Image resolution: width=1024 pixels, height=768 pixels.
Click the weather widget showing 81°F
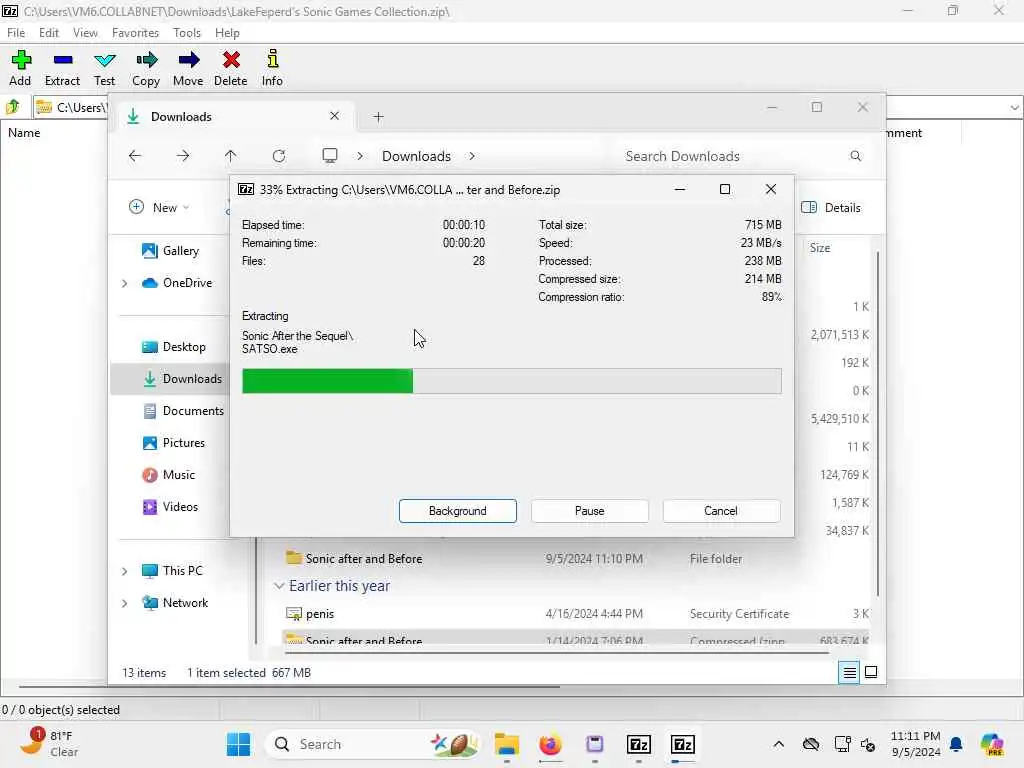click(48, 743)
